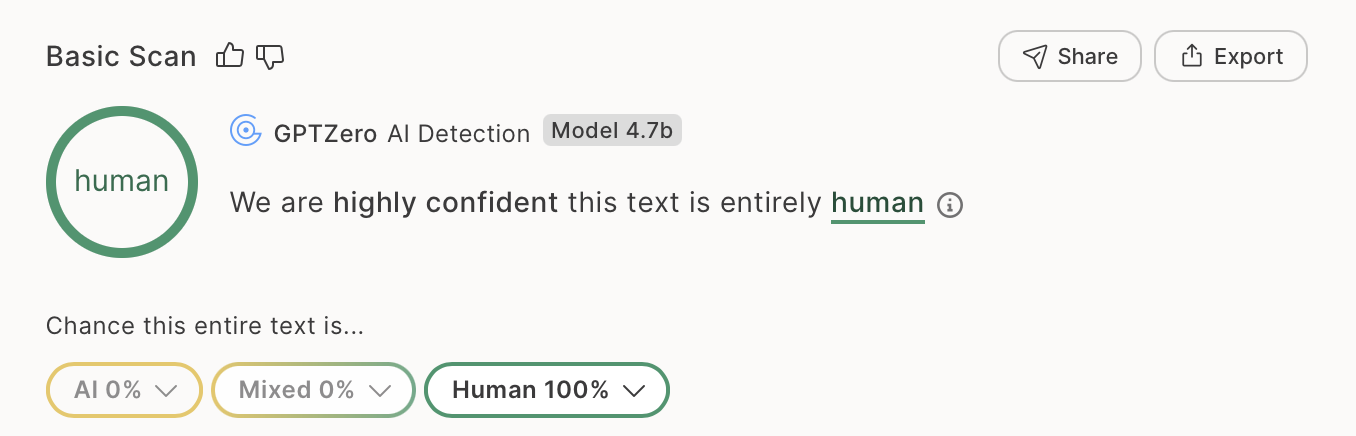The width and height of the screenshot is (1356, 436).
Task: Click the underlined human link
Action: pos(878,204)
